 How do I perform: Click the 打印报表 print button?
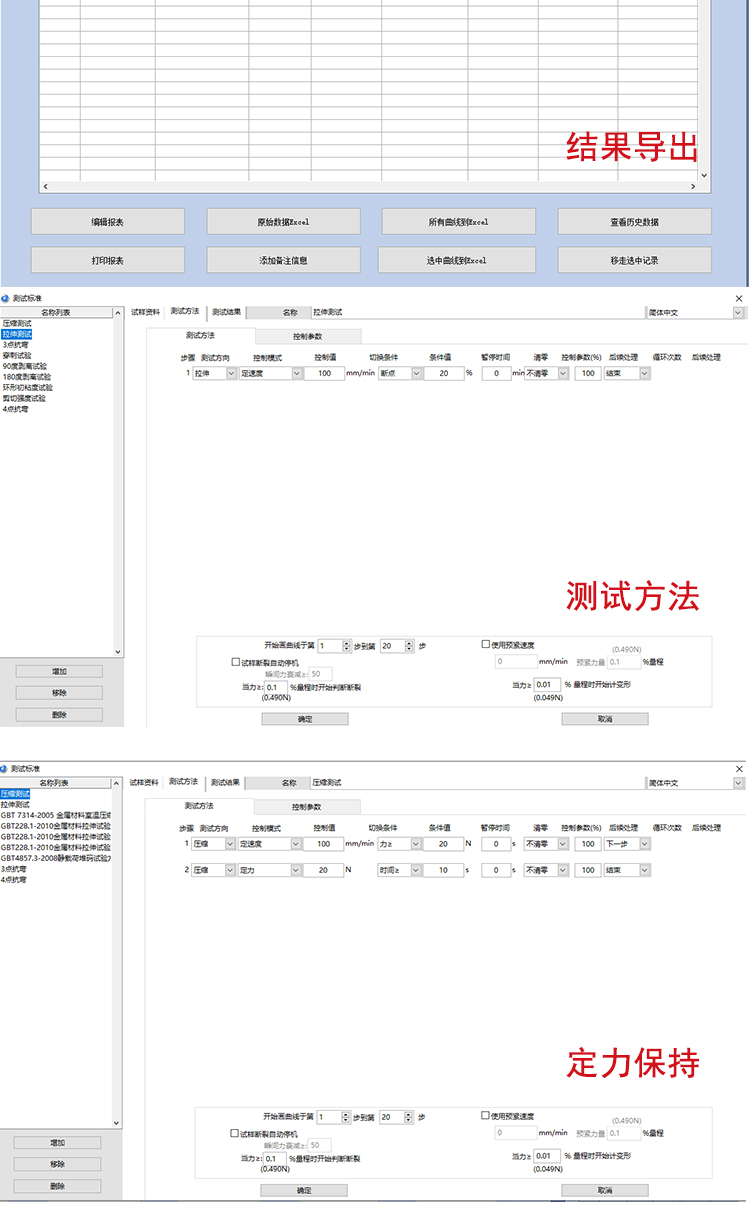(x=107, y=260)
